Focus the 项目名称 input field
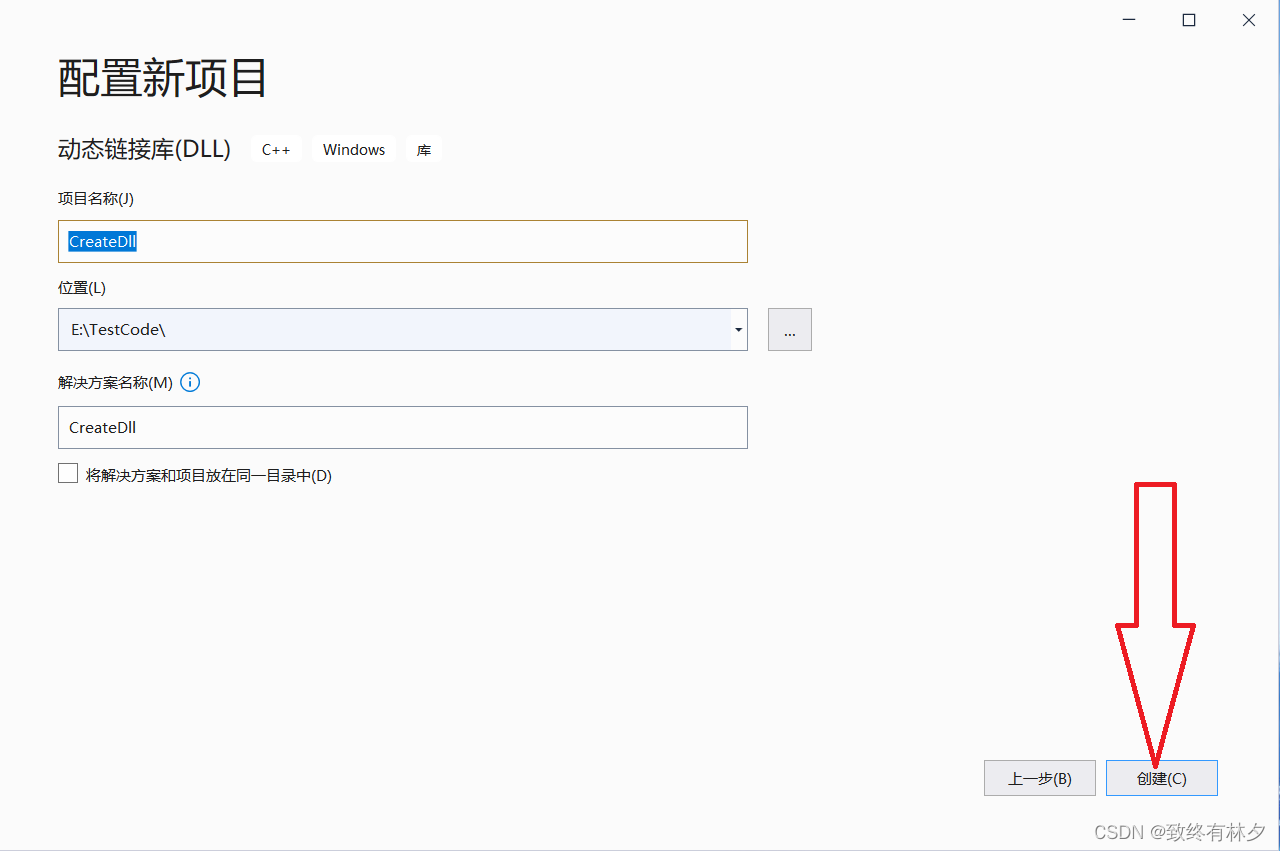1280x851 pixels. (403, 242)
